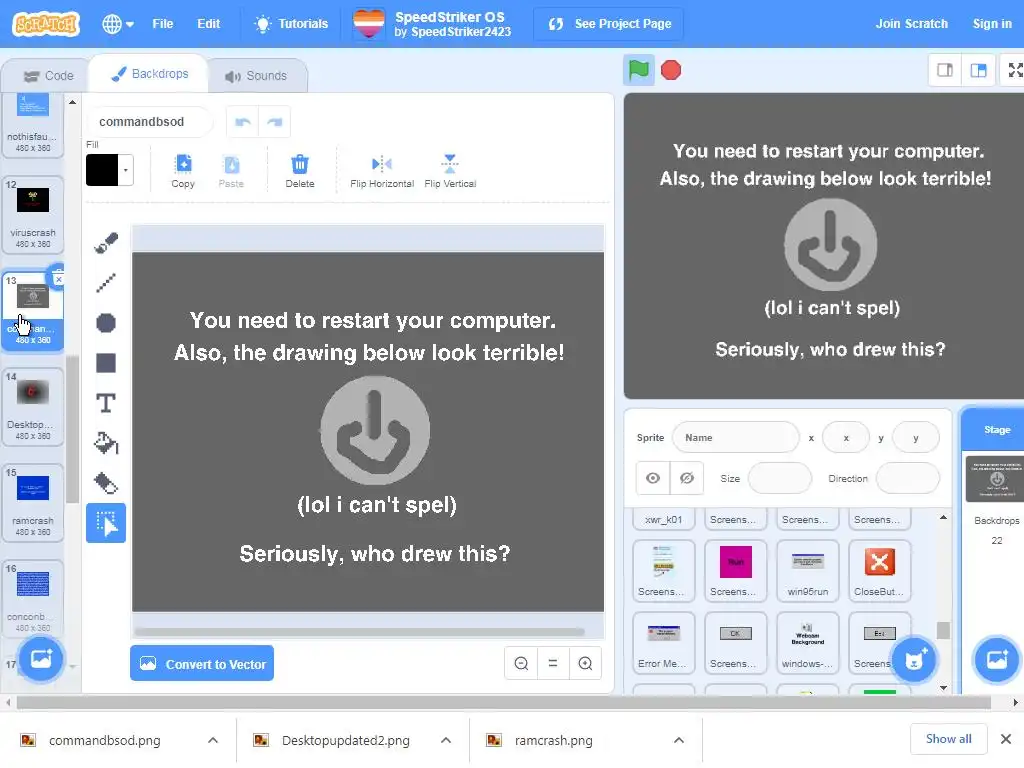Redo the last edit

274,122
